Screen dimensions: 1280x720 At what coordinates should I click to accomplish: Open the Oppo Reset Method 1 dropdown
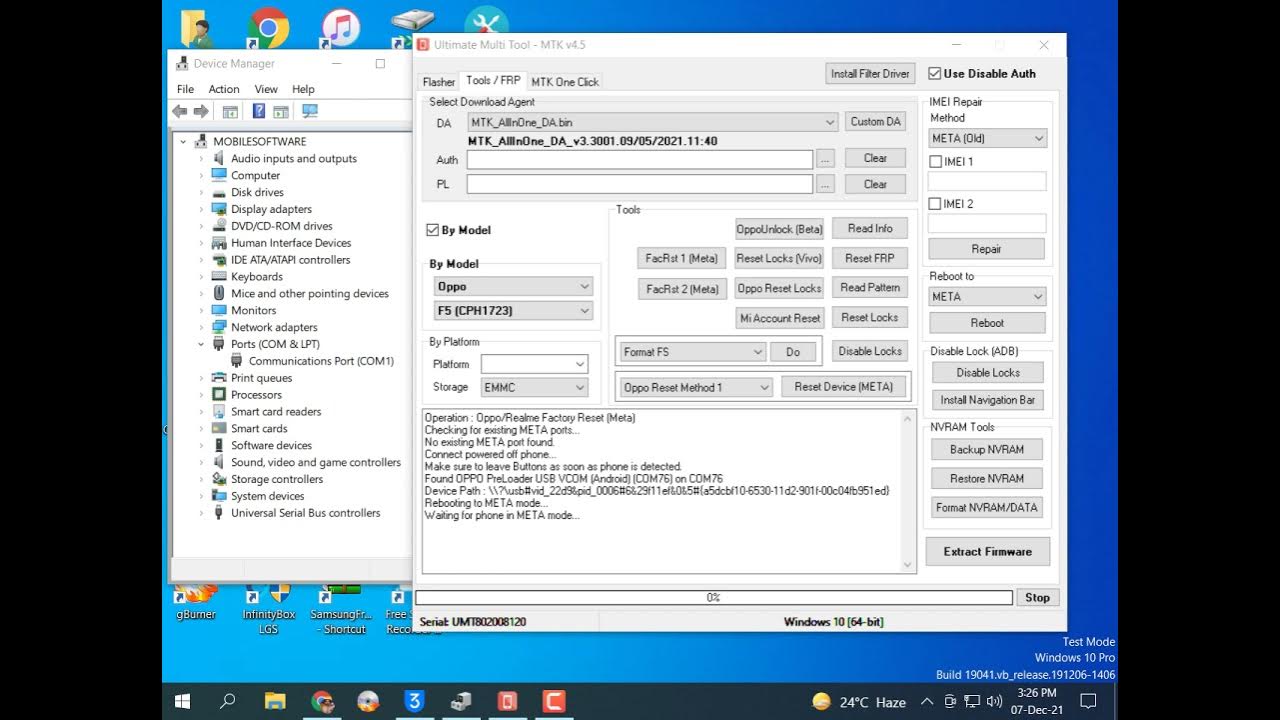pos(696,387)
